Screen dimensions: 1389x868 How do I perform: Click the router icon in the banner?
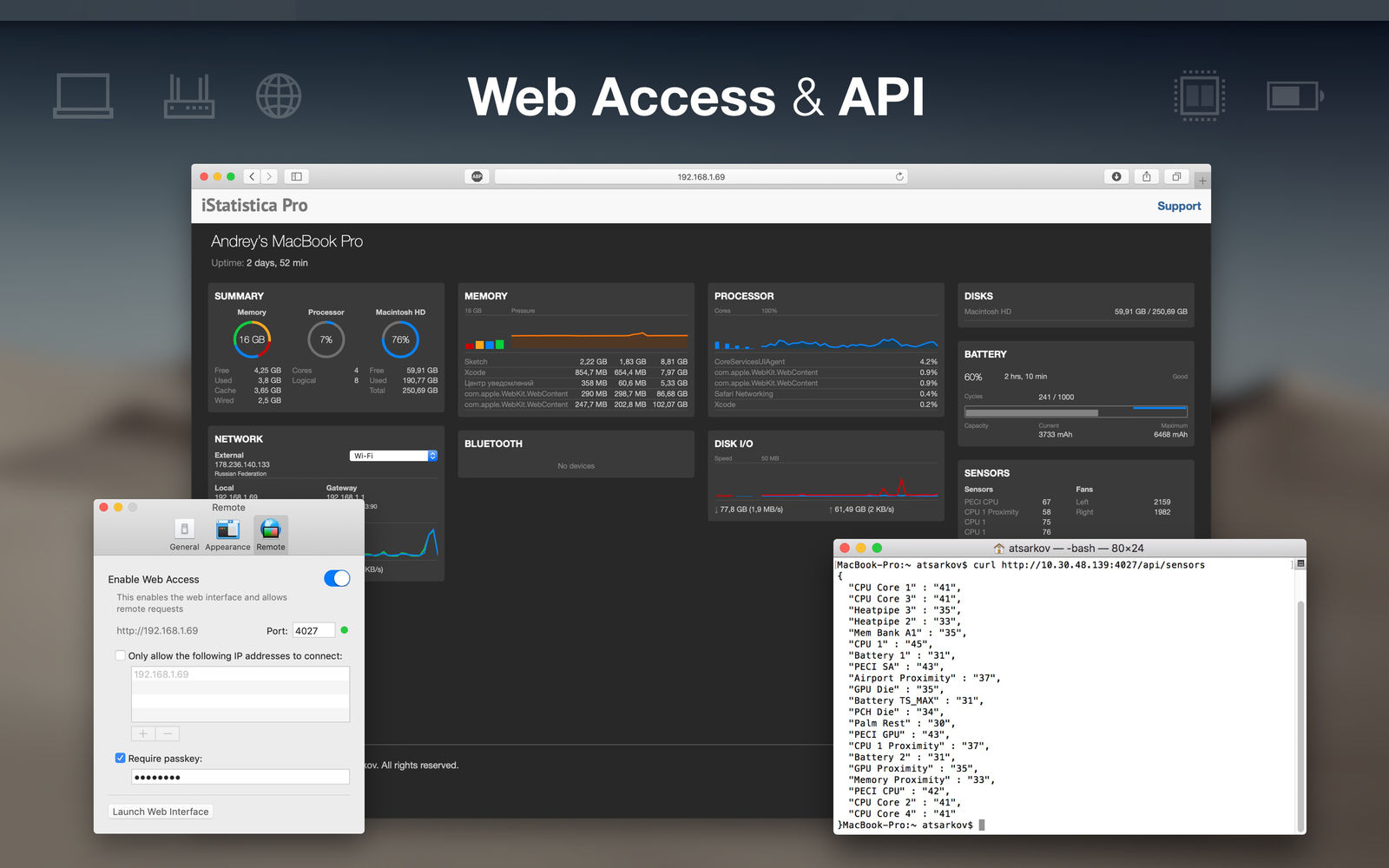189,96
